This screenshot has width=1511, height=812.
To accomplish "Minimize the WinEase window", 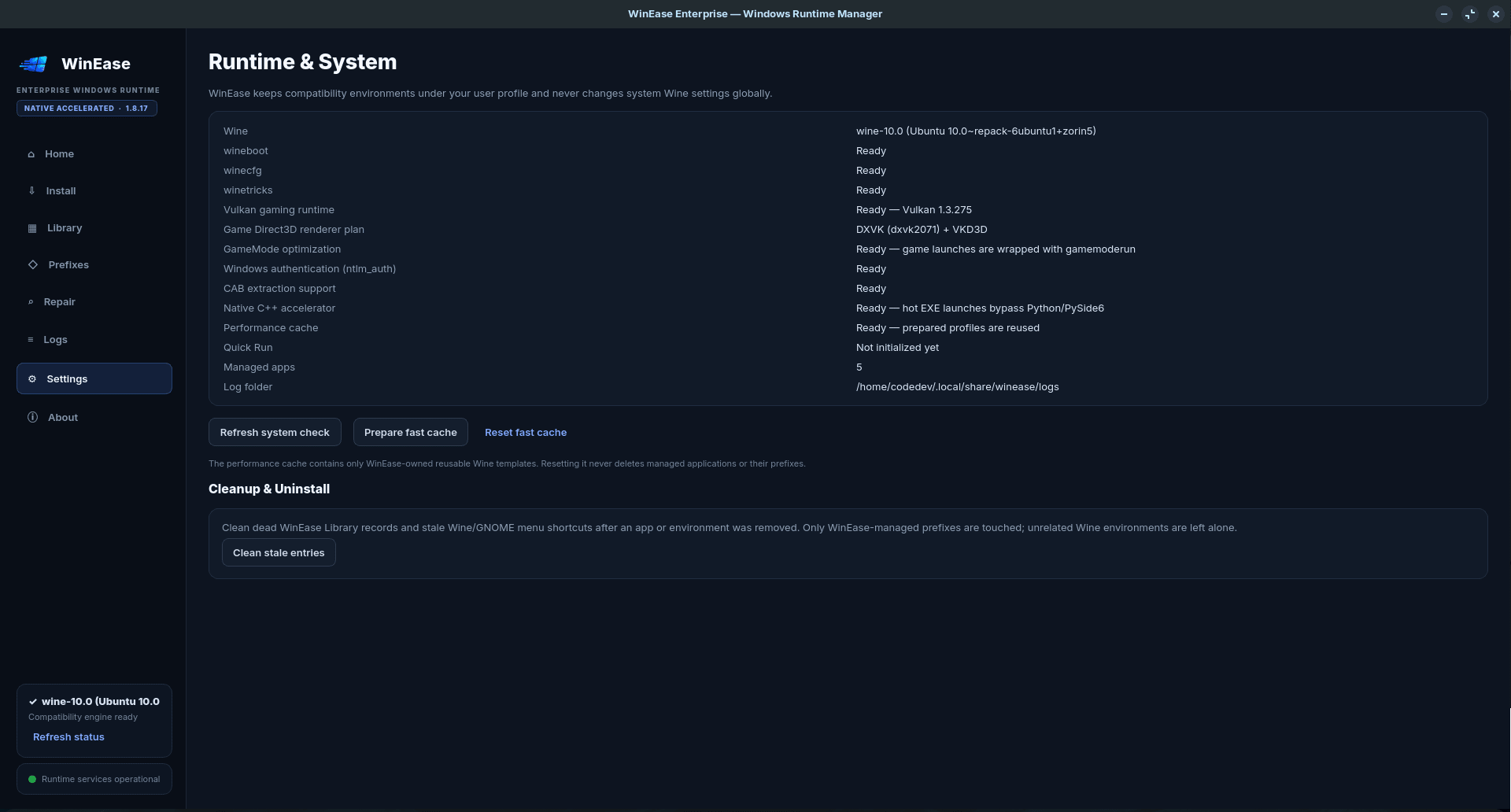I will pyautogui.click(x=1444, y=14).
